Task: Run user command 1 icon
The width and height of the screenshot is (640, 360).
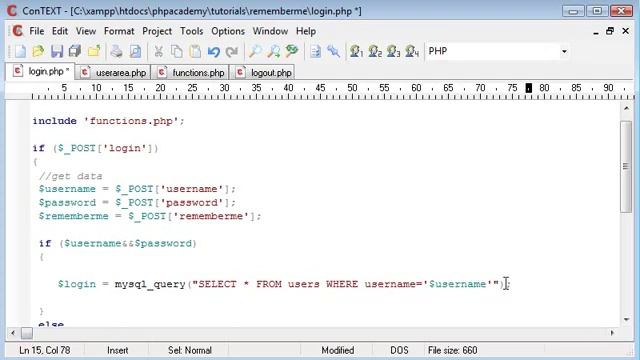Action: (x=356, y=51)
